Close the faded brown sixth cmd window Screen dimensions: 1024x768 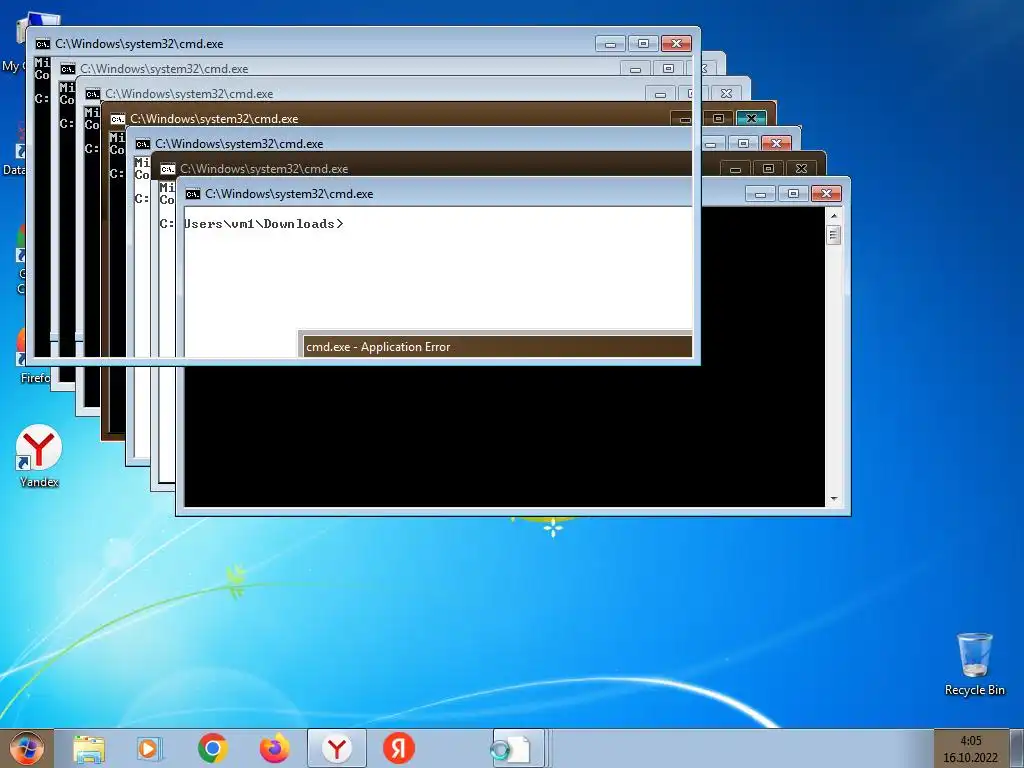click(801, 168)
